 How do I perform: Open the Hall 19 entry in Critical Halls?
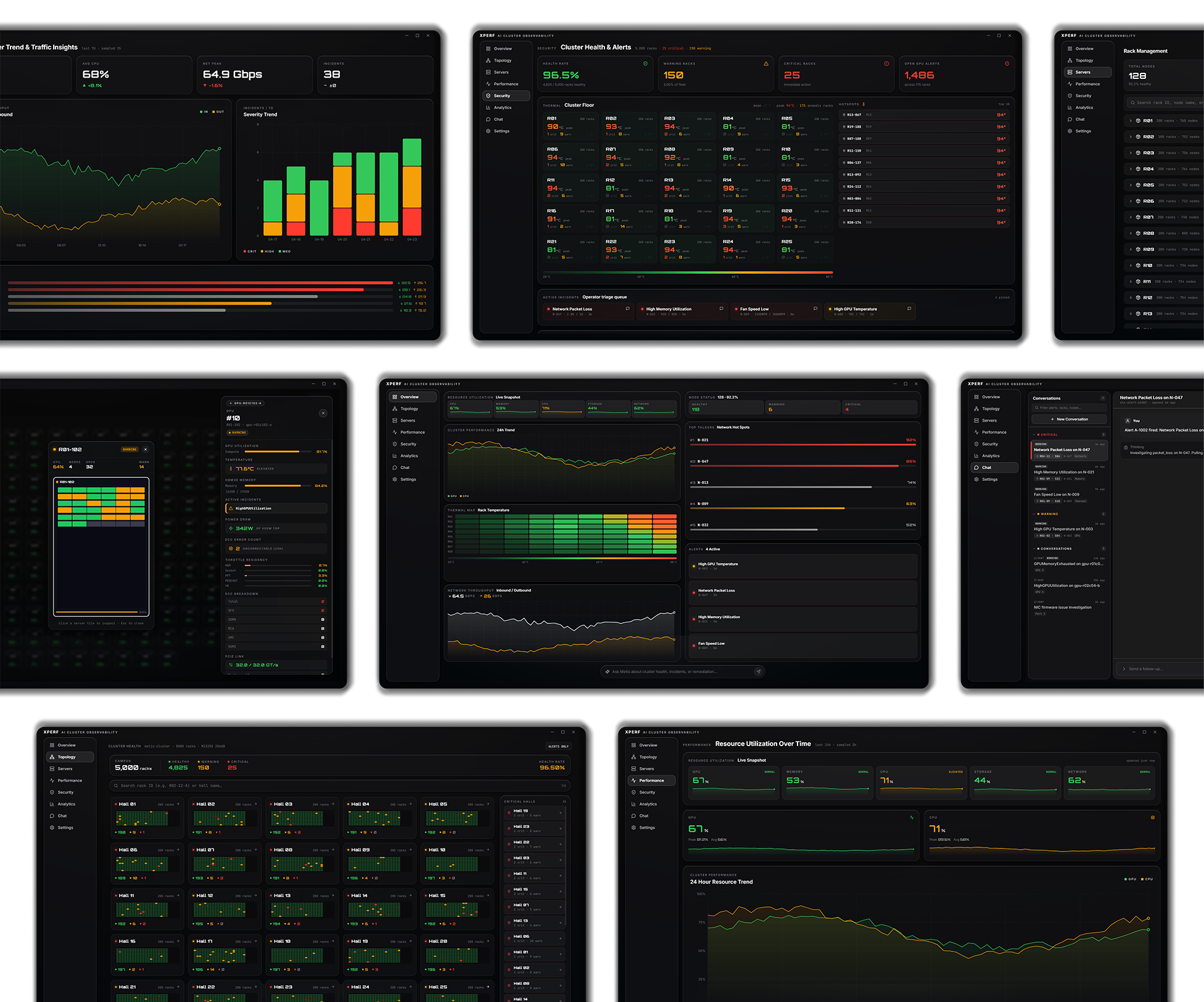point(534,813)
